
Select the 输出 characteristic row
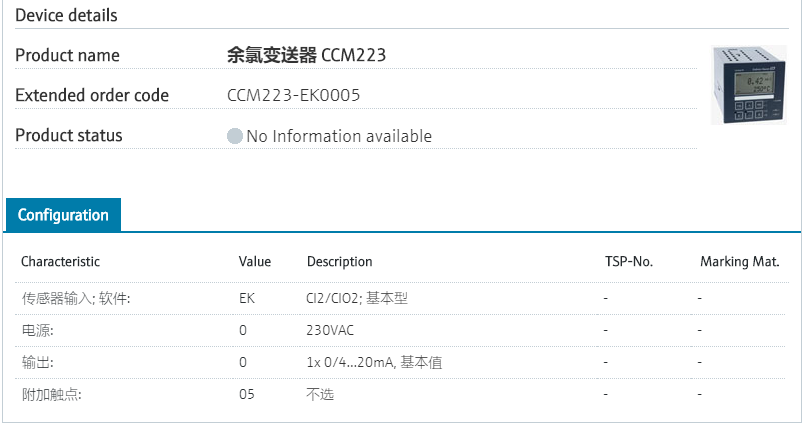tap(37, 362)
